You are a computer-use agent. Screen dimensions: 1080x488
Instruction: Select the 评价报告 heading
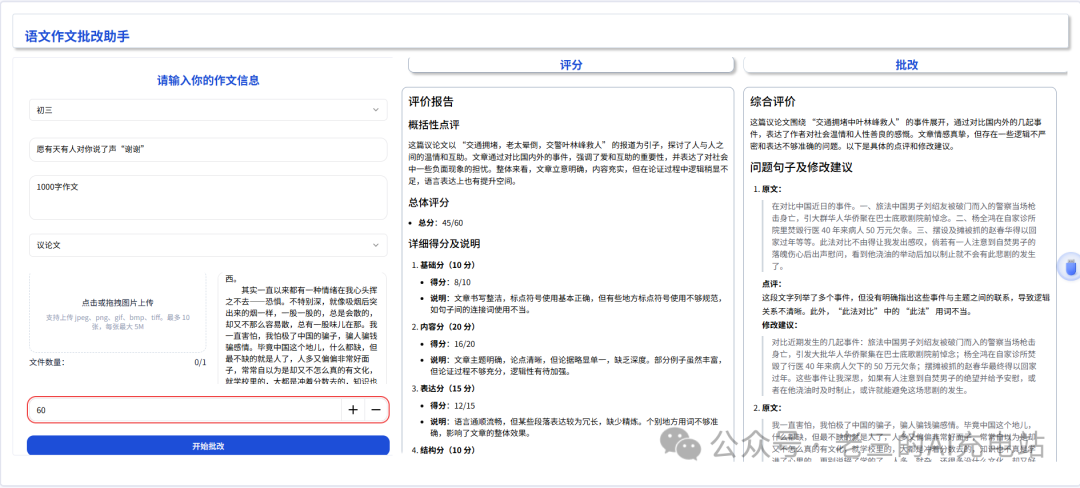click(x=431, y=101)
